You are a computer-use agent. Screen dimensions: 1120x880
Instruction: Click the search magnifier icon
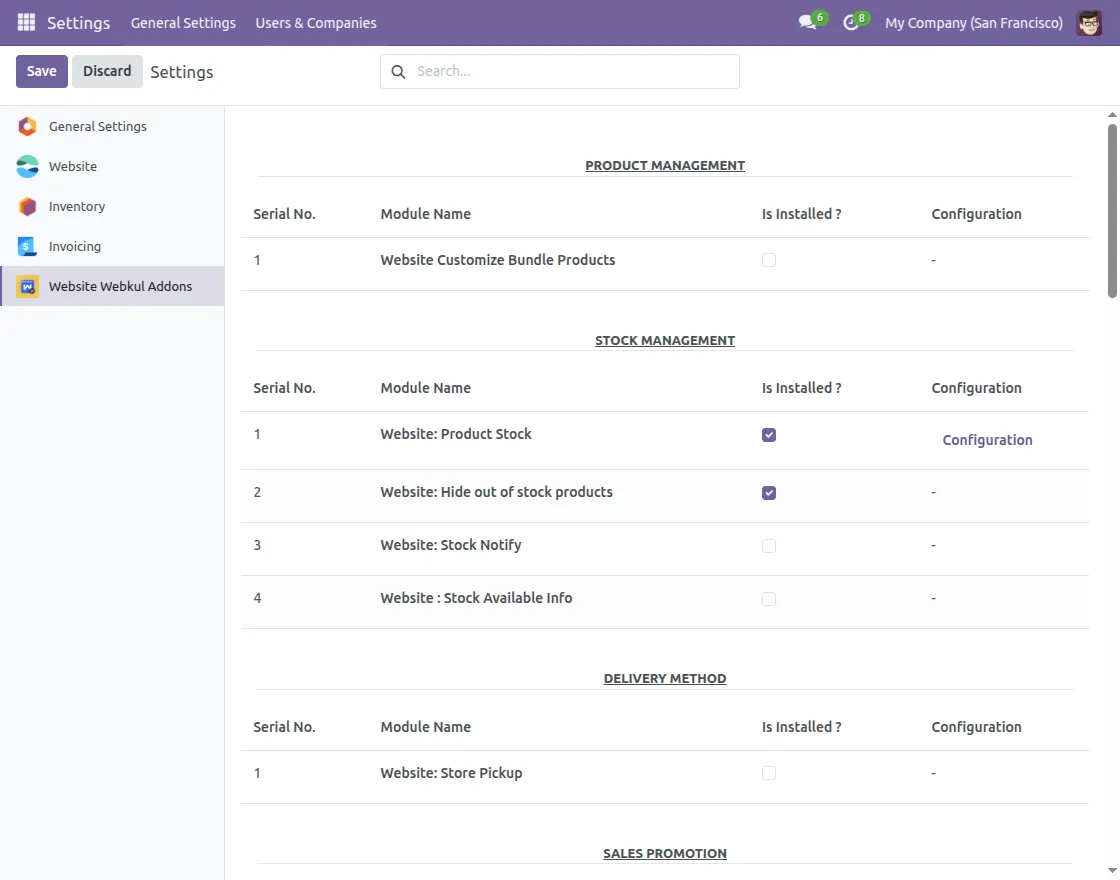point(398,72)
